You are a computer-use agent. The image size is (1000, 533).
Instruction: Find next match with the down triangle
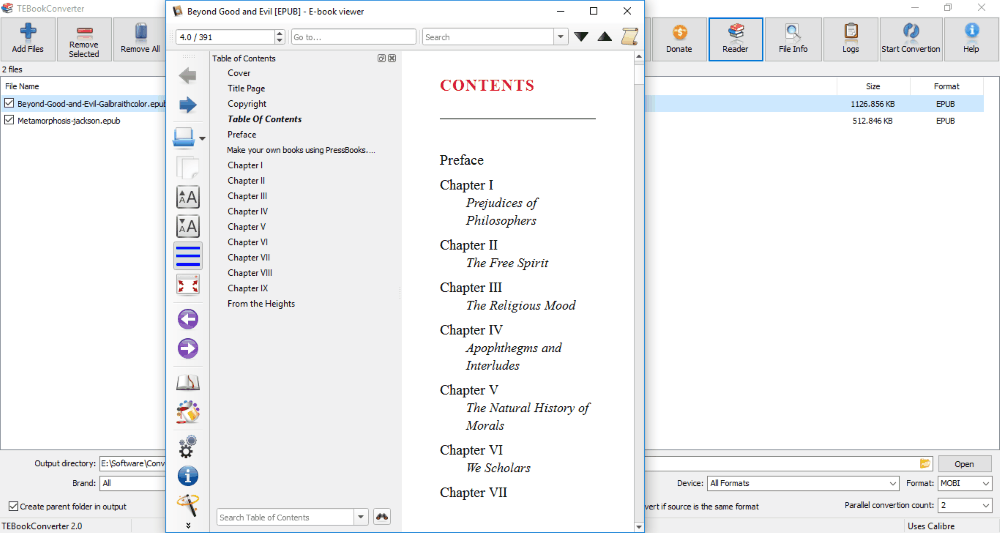[581, 37]
